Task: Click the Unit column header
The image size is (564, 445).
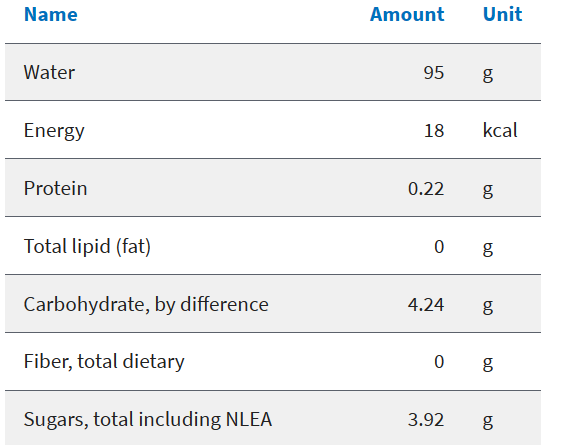Action: 502,14
